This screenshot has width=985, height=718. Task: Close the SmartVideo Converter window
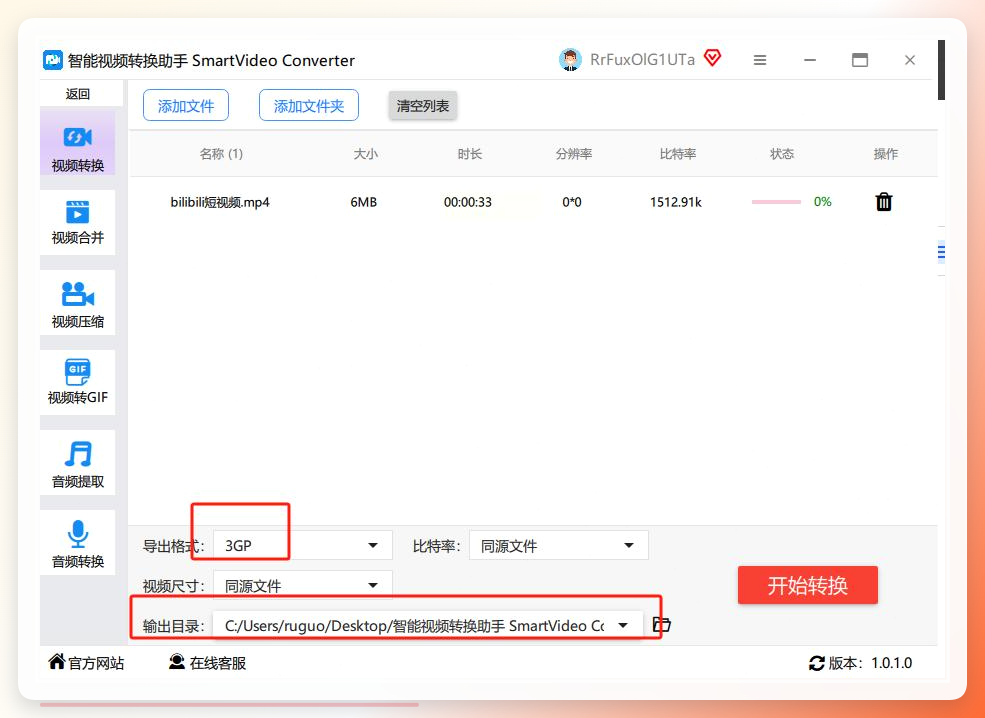click(x=910, y=60)
